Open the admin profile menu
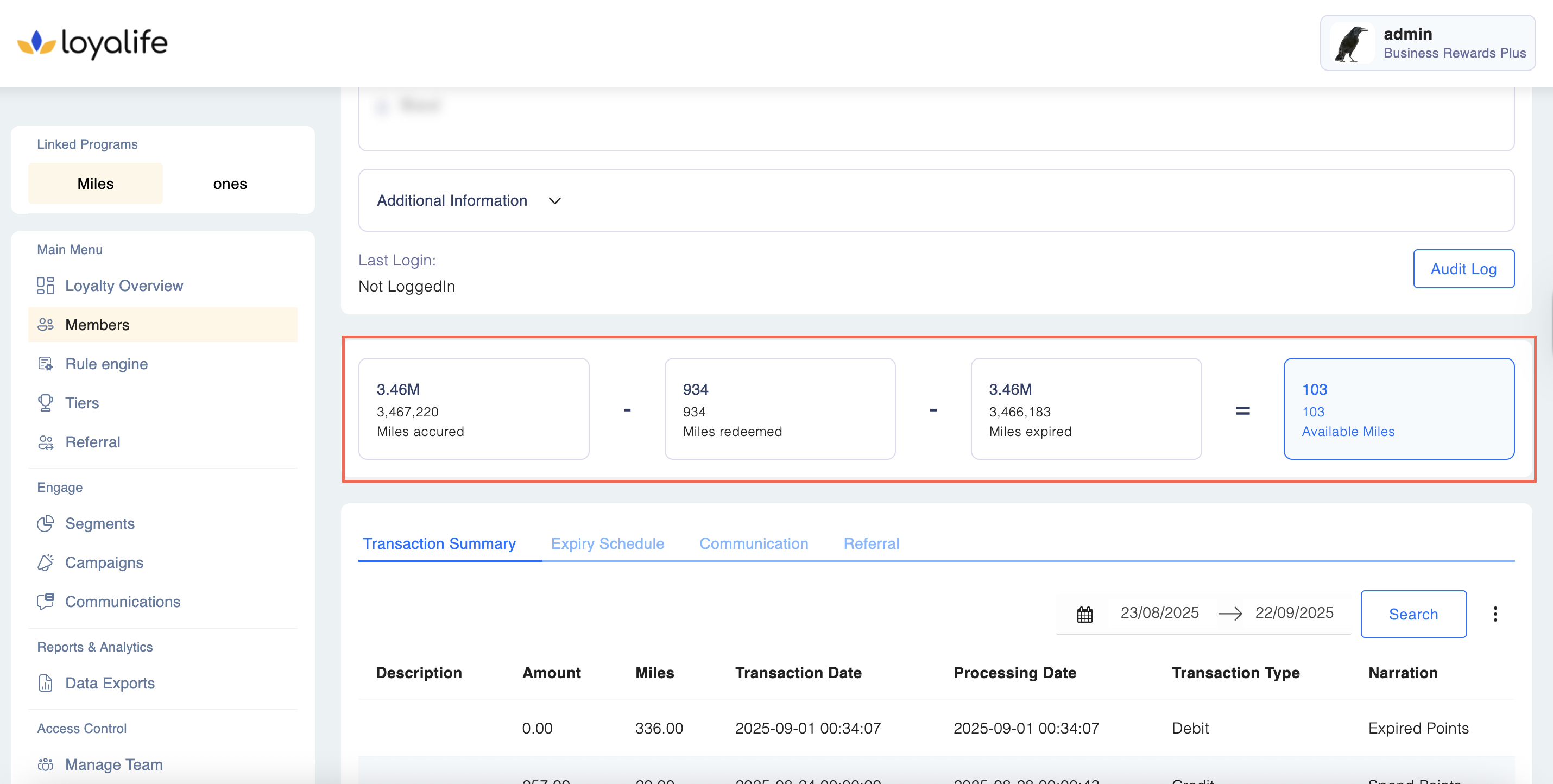 tap(1427, 43)
